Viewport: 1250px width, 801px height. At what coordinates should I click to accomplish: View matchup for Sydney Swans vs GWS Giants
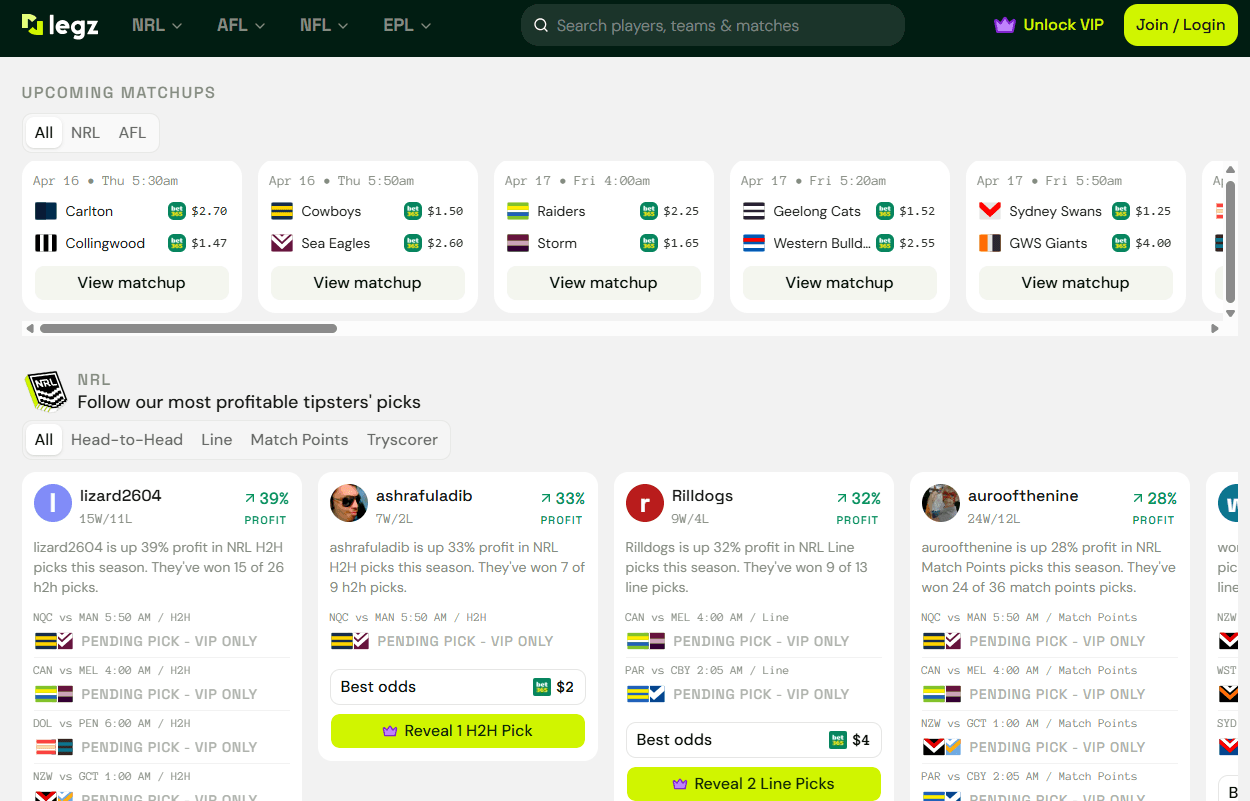tap(1075, 283)
